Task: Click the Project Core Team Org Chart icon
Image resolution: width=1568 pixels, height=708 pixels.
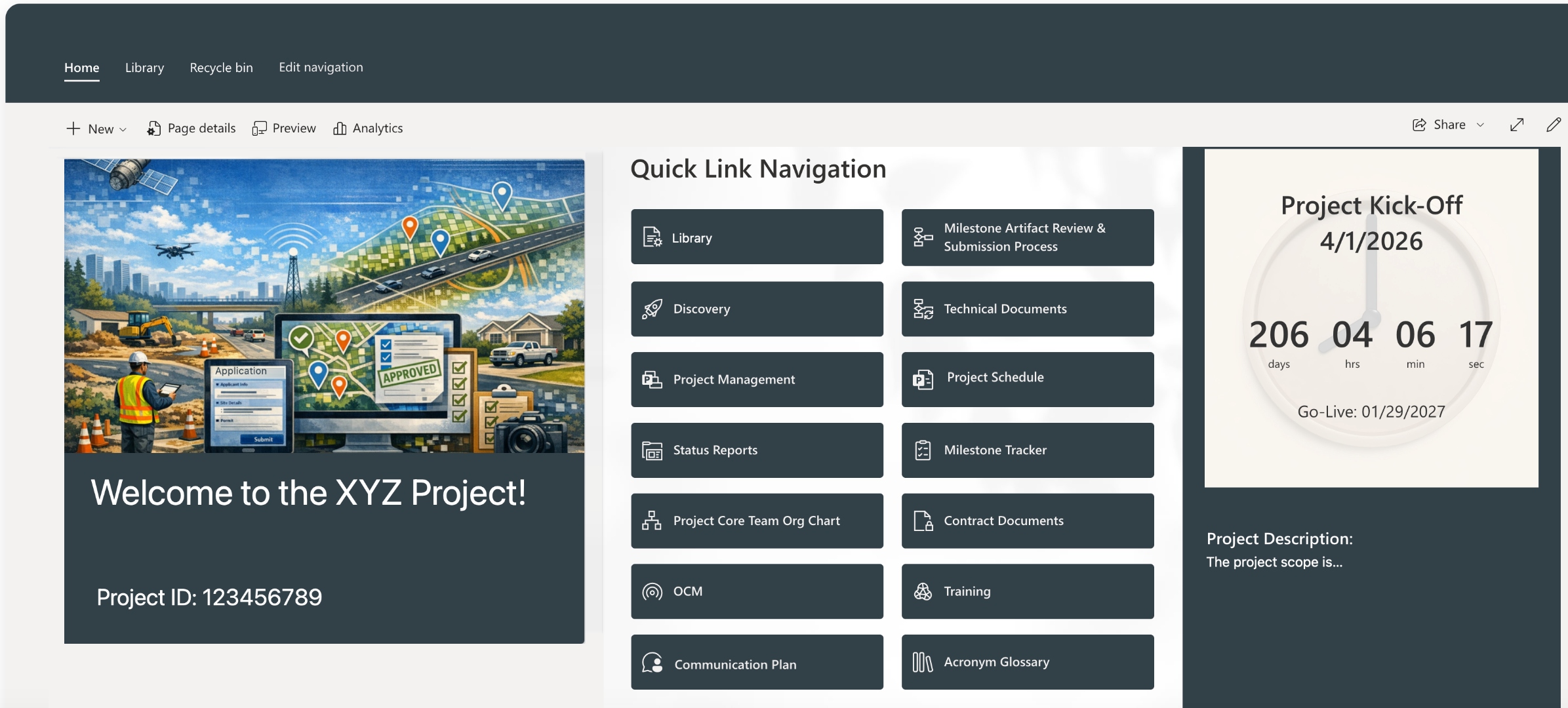Action: tap(652, 521)
